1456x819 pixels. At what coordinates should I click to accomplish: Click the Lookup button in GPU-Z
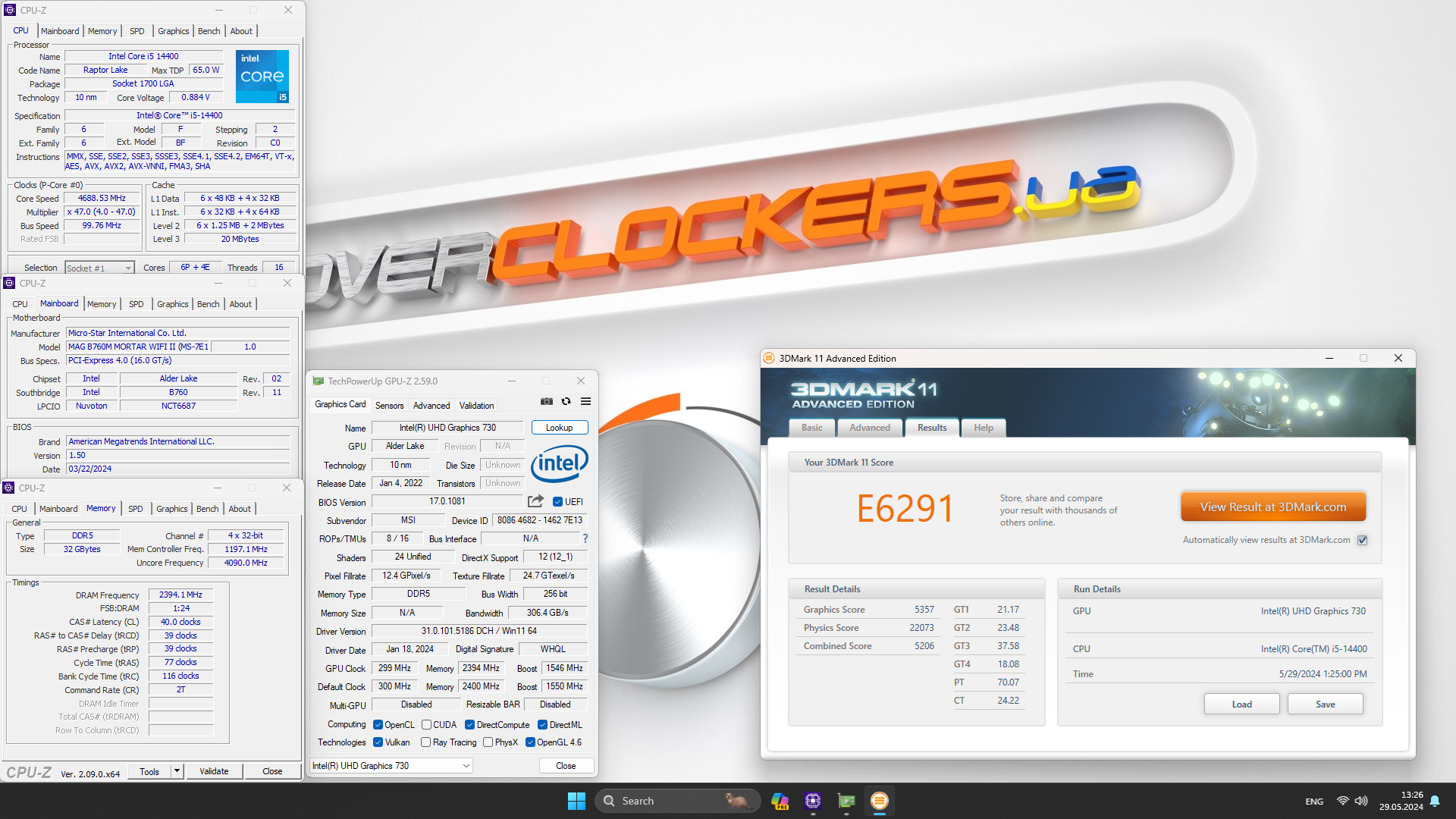click(560, 428)
